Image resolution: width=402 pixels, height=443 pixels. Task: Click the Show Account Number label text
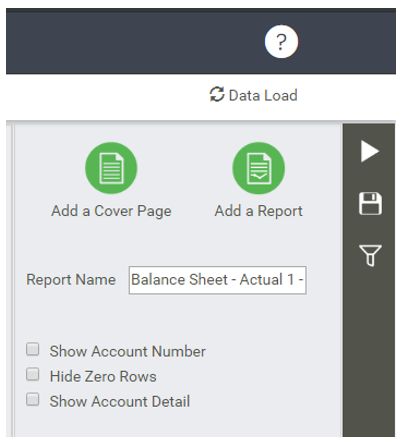[128, 351]
